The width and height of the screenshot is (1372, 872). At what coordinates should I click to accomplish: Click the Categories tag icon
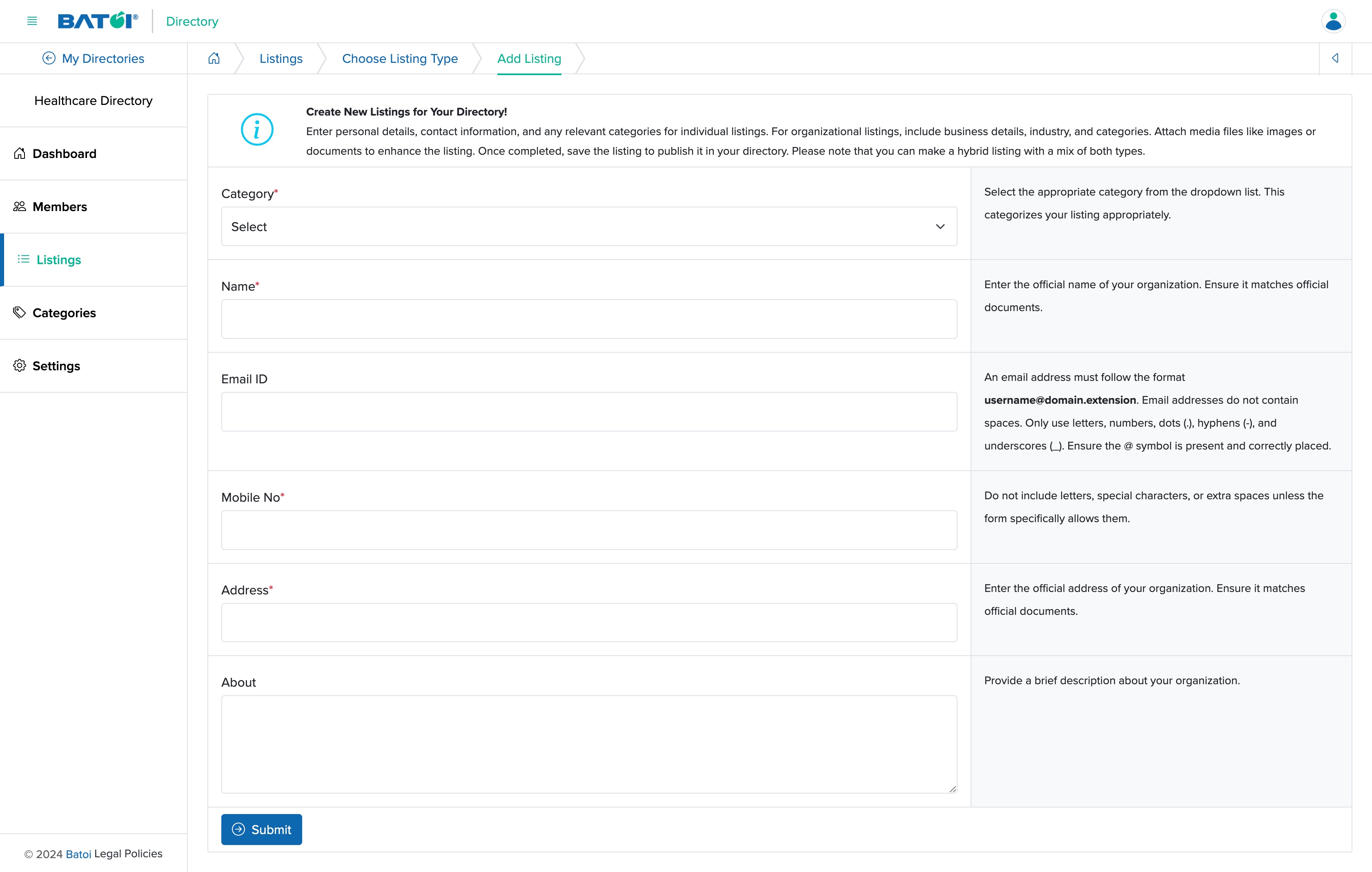tap(19, 312)
